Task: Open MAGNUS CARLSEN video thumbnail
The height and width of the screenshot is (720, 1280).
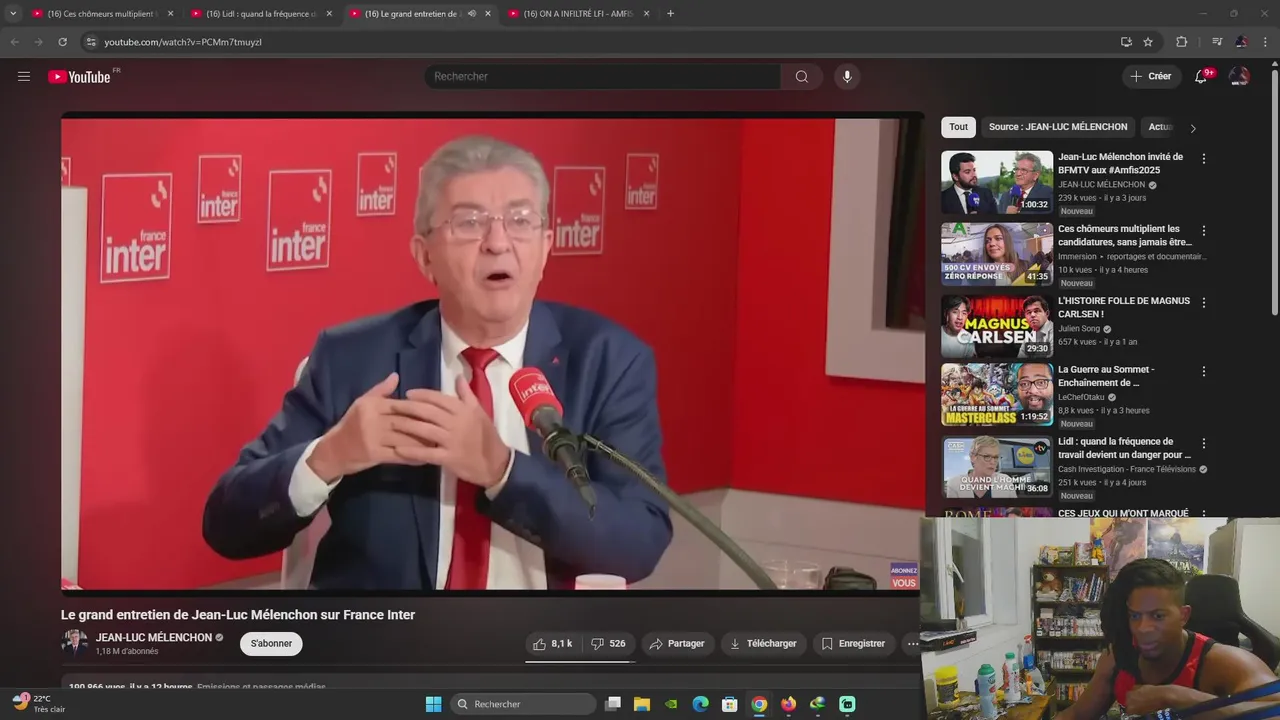Action: [997, 326]
